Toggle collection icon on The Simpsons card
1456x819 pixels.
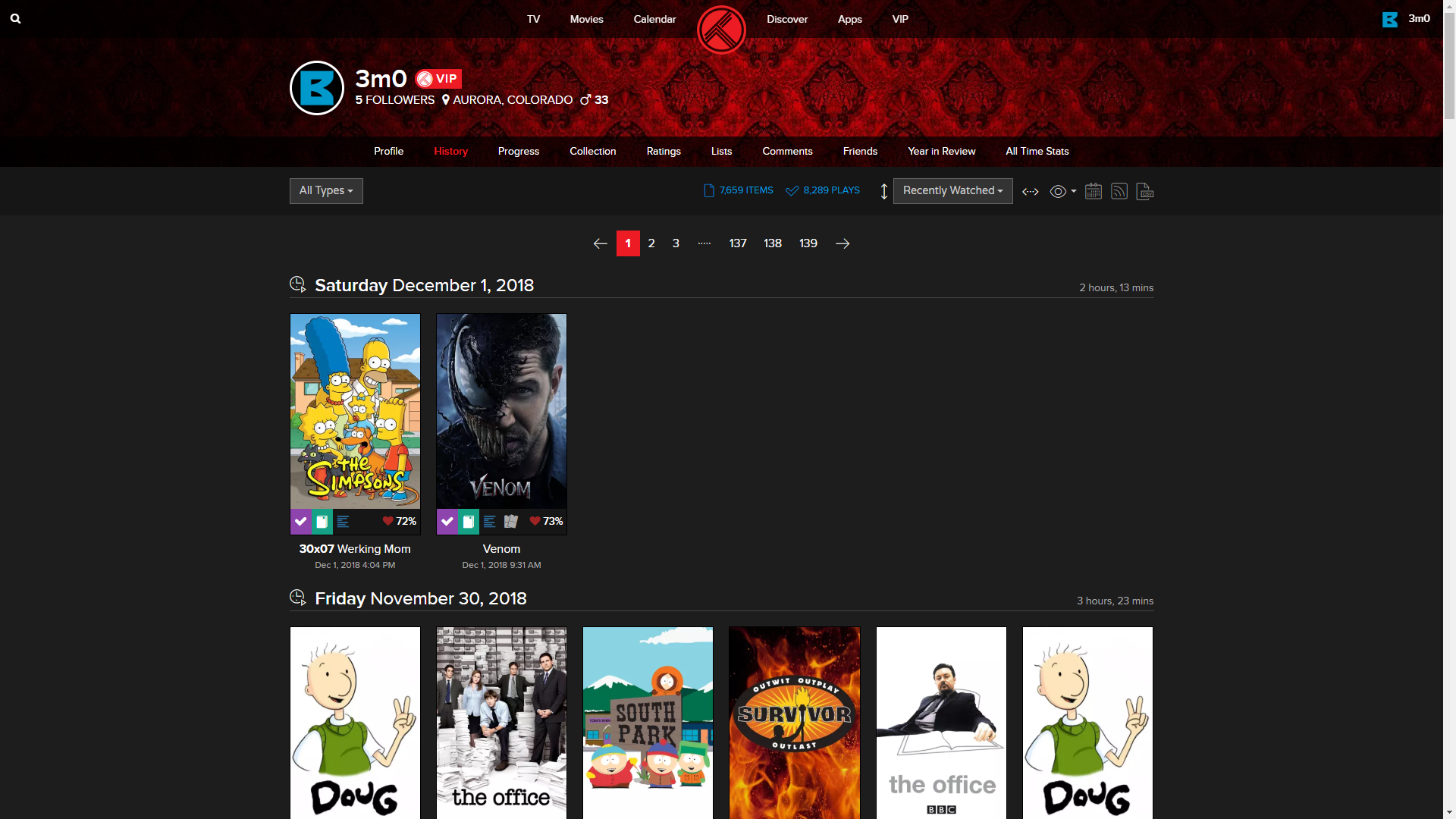322,522
